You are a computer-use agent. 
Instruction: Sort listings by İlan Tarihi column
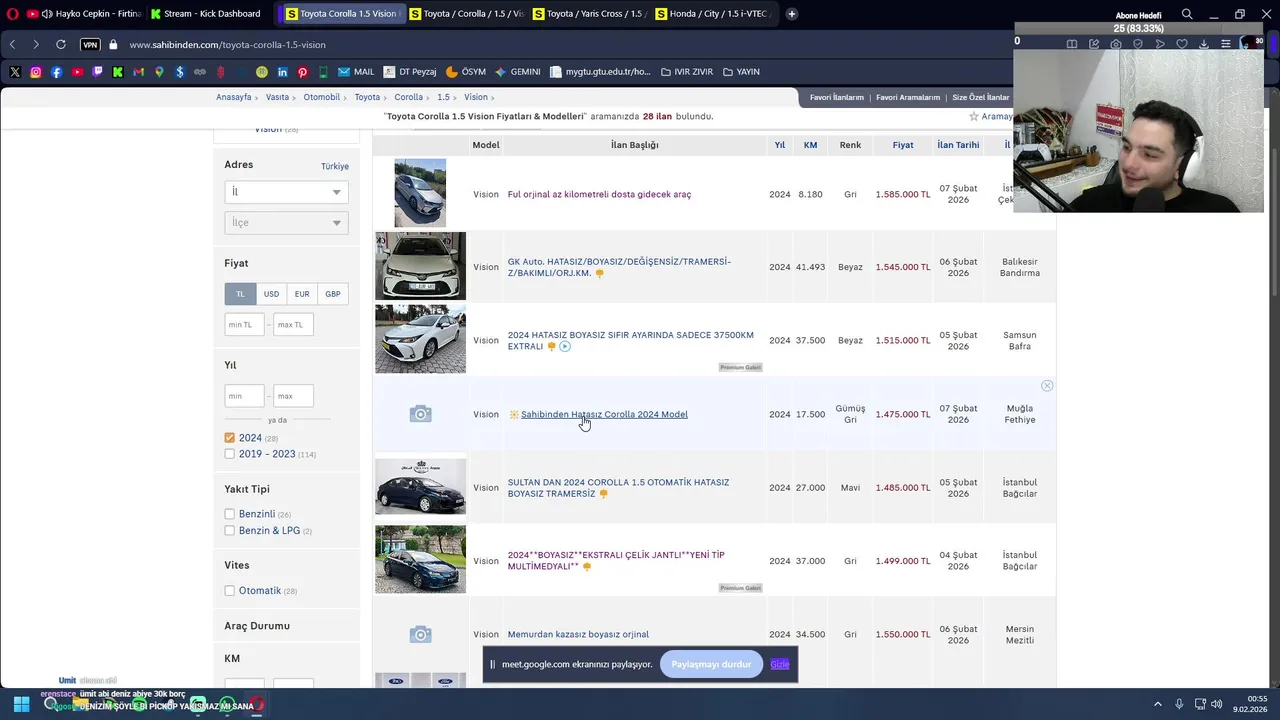pyautogui.click(x=958, y=145)
